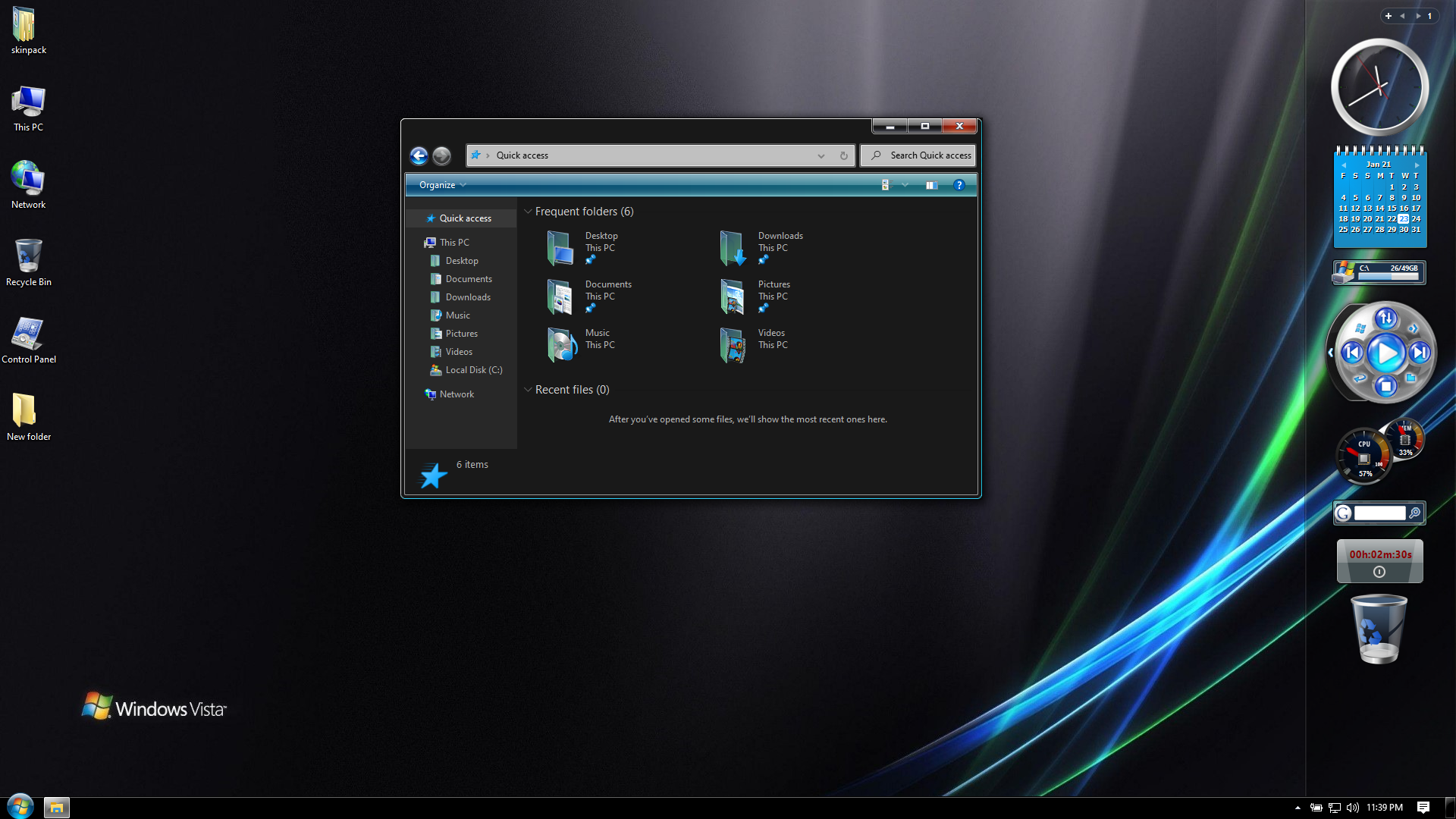
Task: Open Start menu orb
Action: 20,806
